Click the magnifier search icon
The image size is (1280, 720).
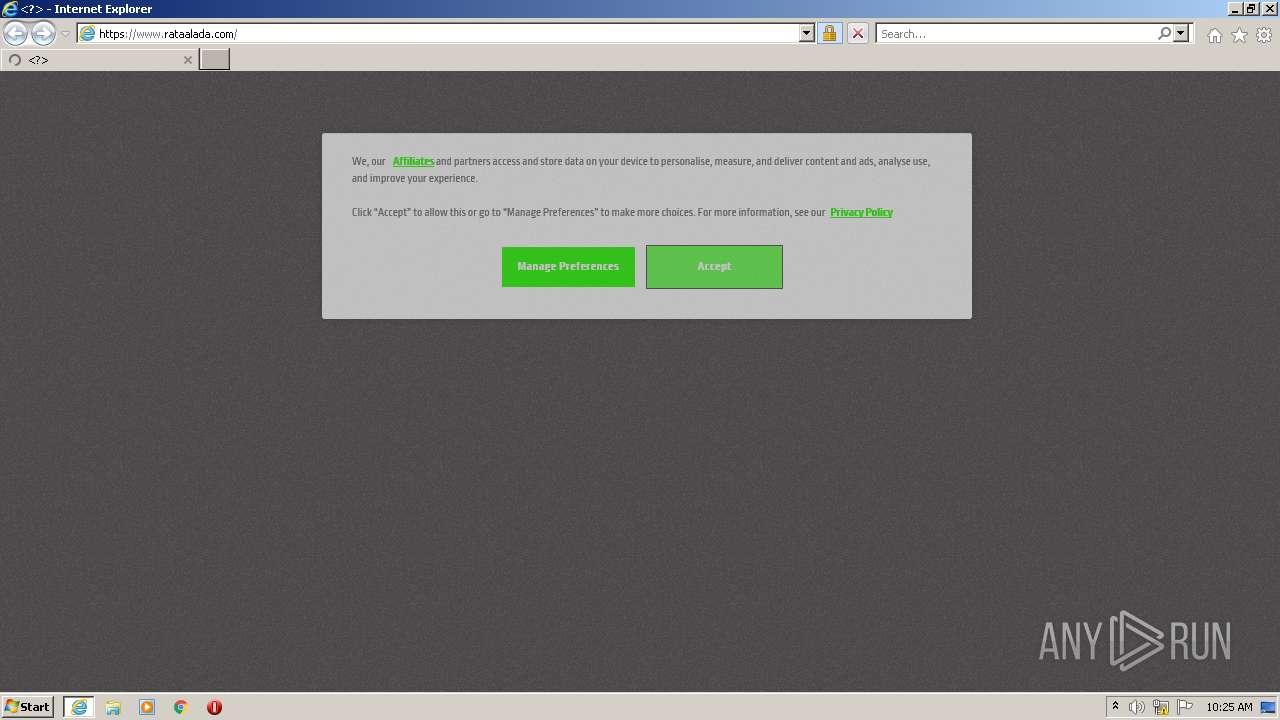coord(1164,33)
